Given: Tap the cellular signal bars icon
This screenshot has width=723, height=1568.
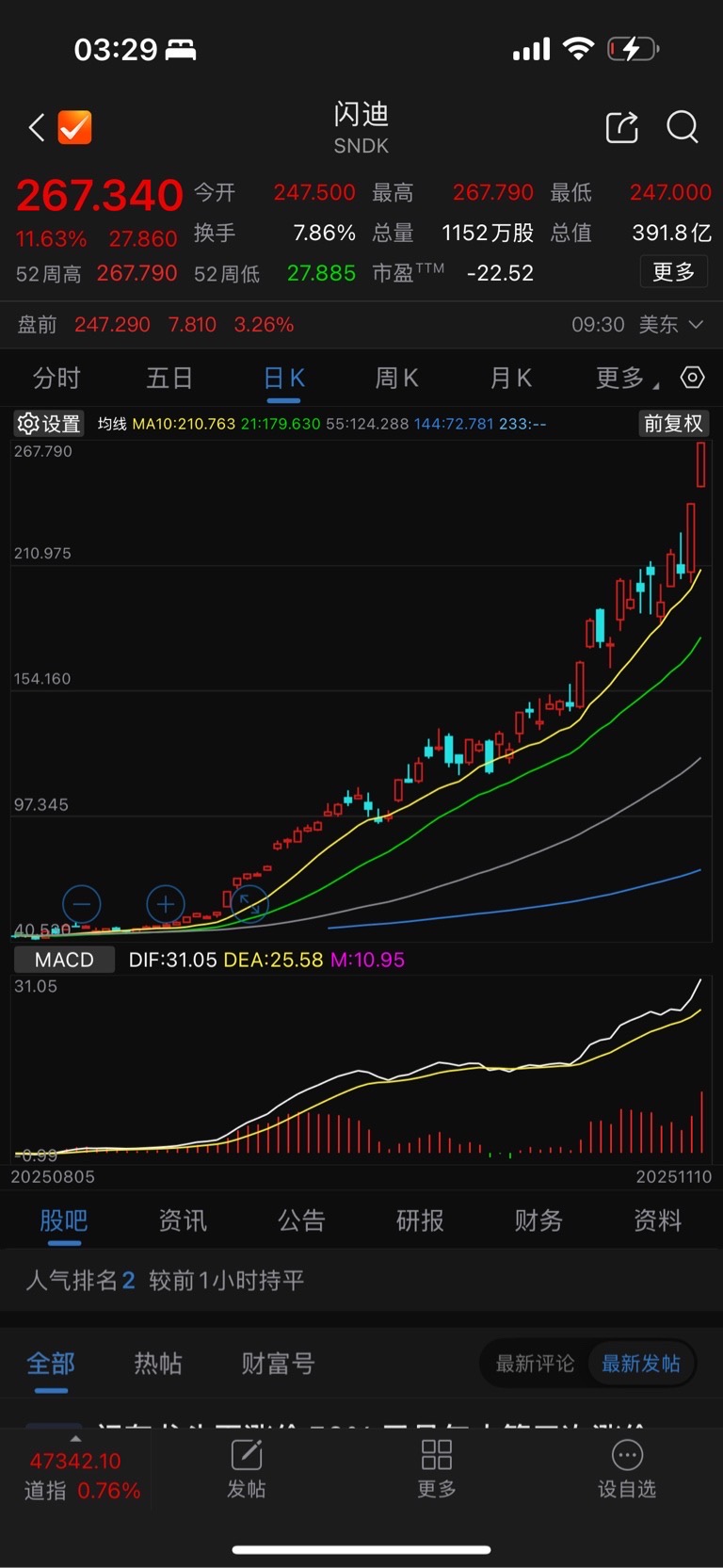Looking at the screenshot, I should [531, 49].
